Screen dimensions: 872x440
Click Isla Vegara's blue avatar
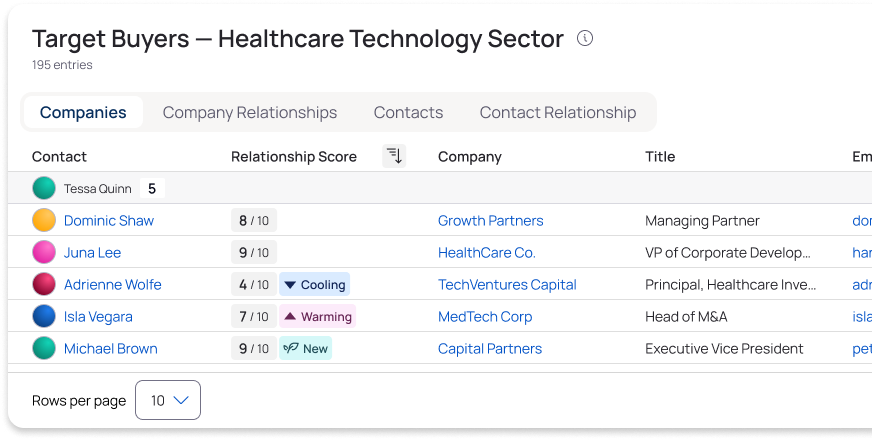coord(44,316)
